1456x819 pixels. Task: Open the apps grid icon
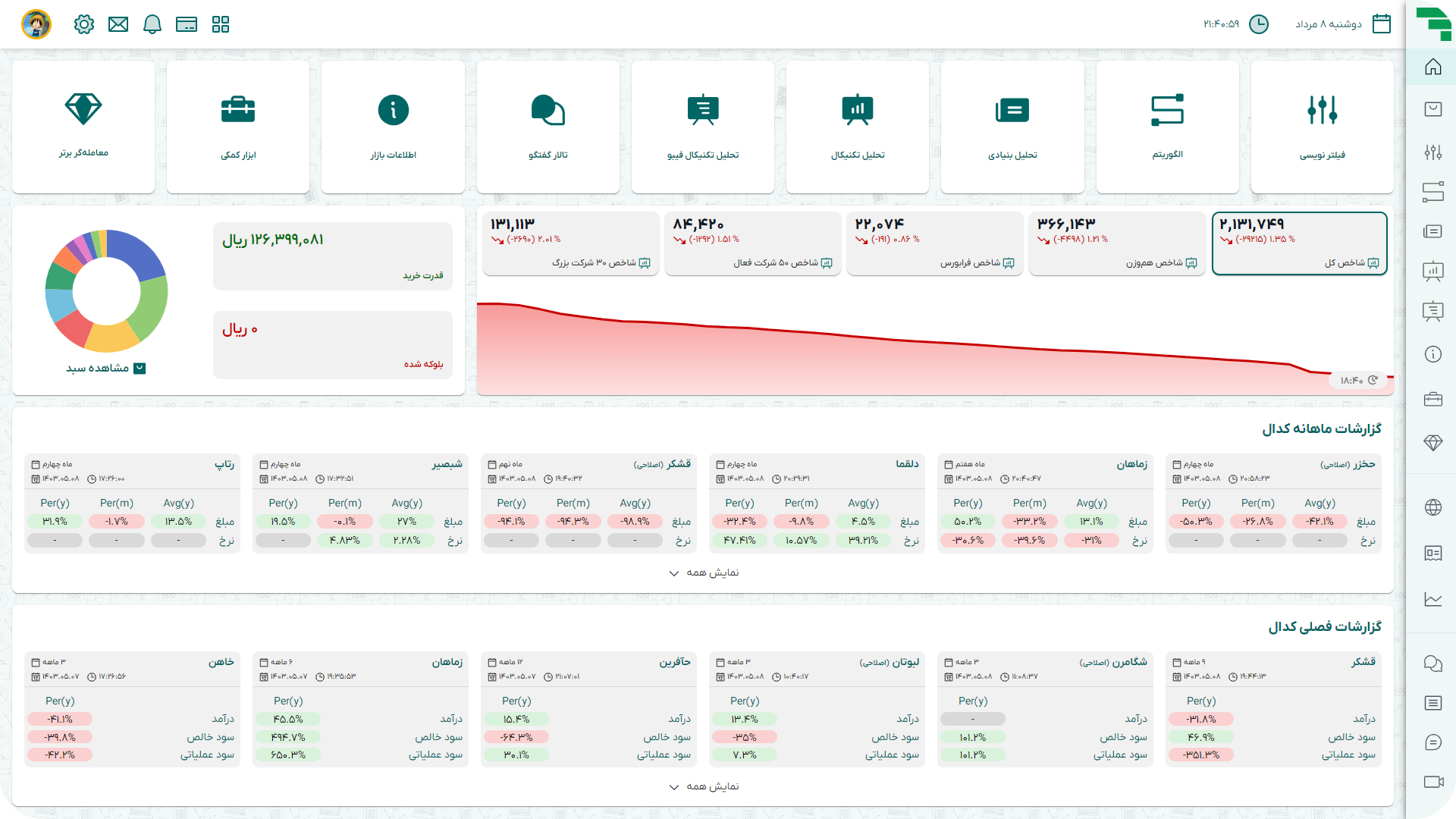click(x=221, y=24)
